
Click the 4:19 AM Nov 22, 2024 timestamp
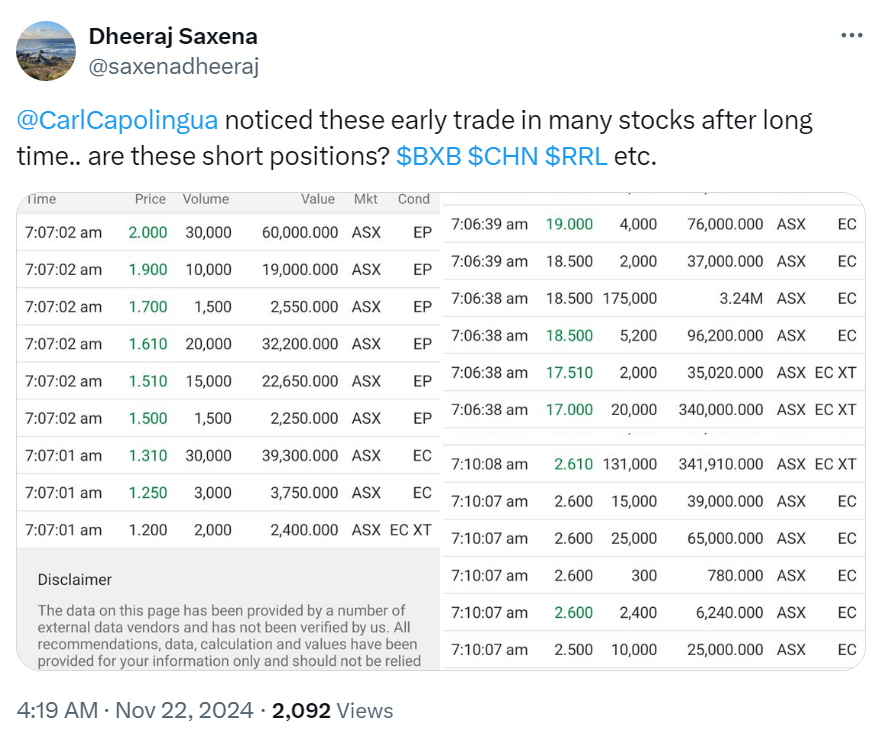(133, 711)
